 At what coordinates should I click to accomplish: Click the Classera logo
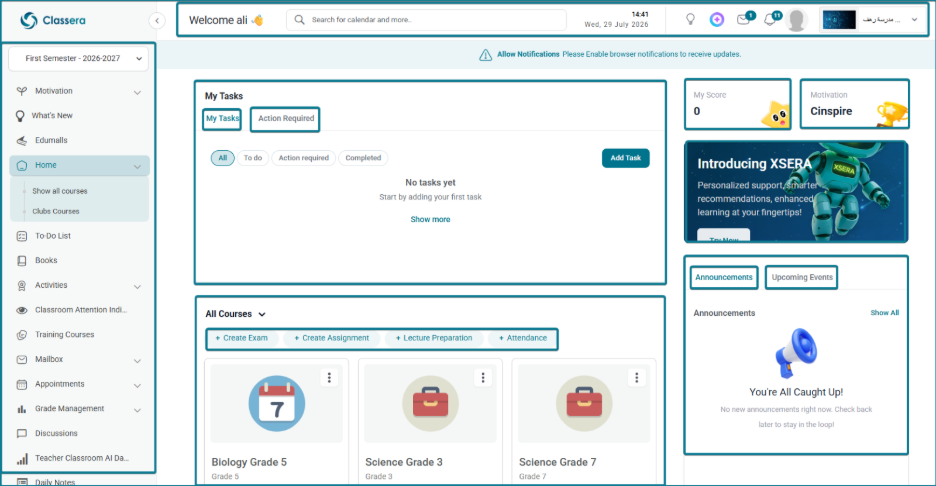[53, 20]
